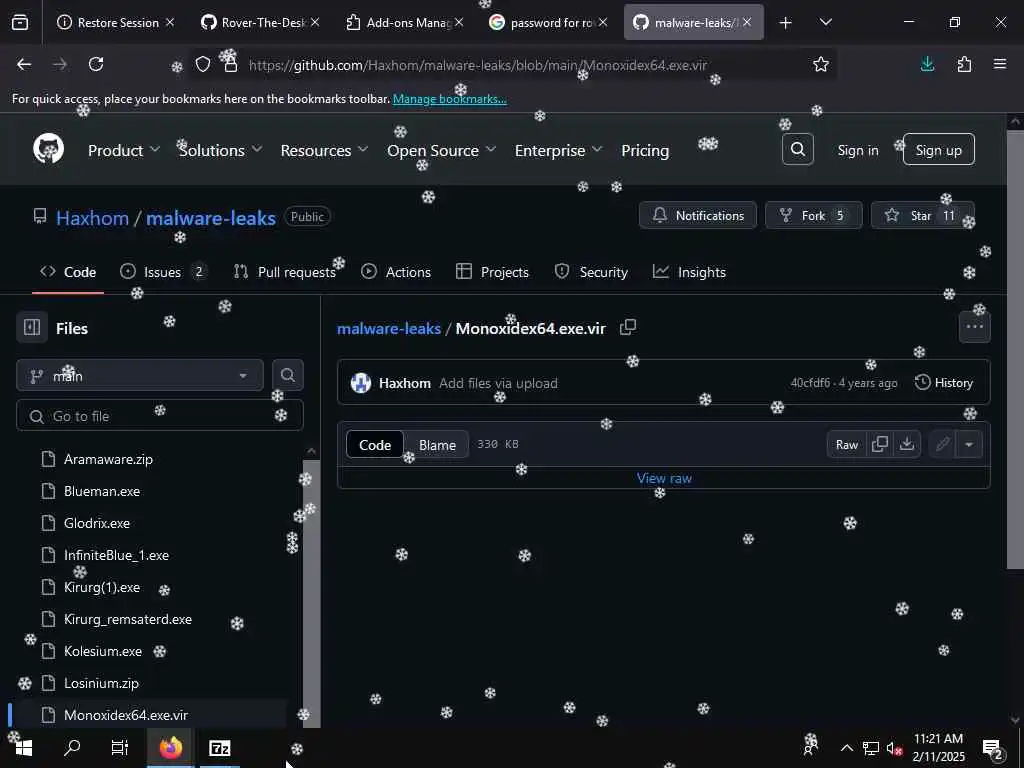The width and height of the screenshot is (1024, 768).
Task: Copy file path of Monoxidex64.exe.vir
Action: [x=628, y=327]
